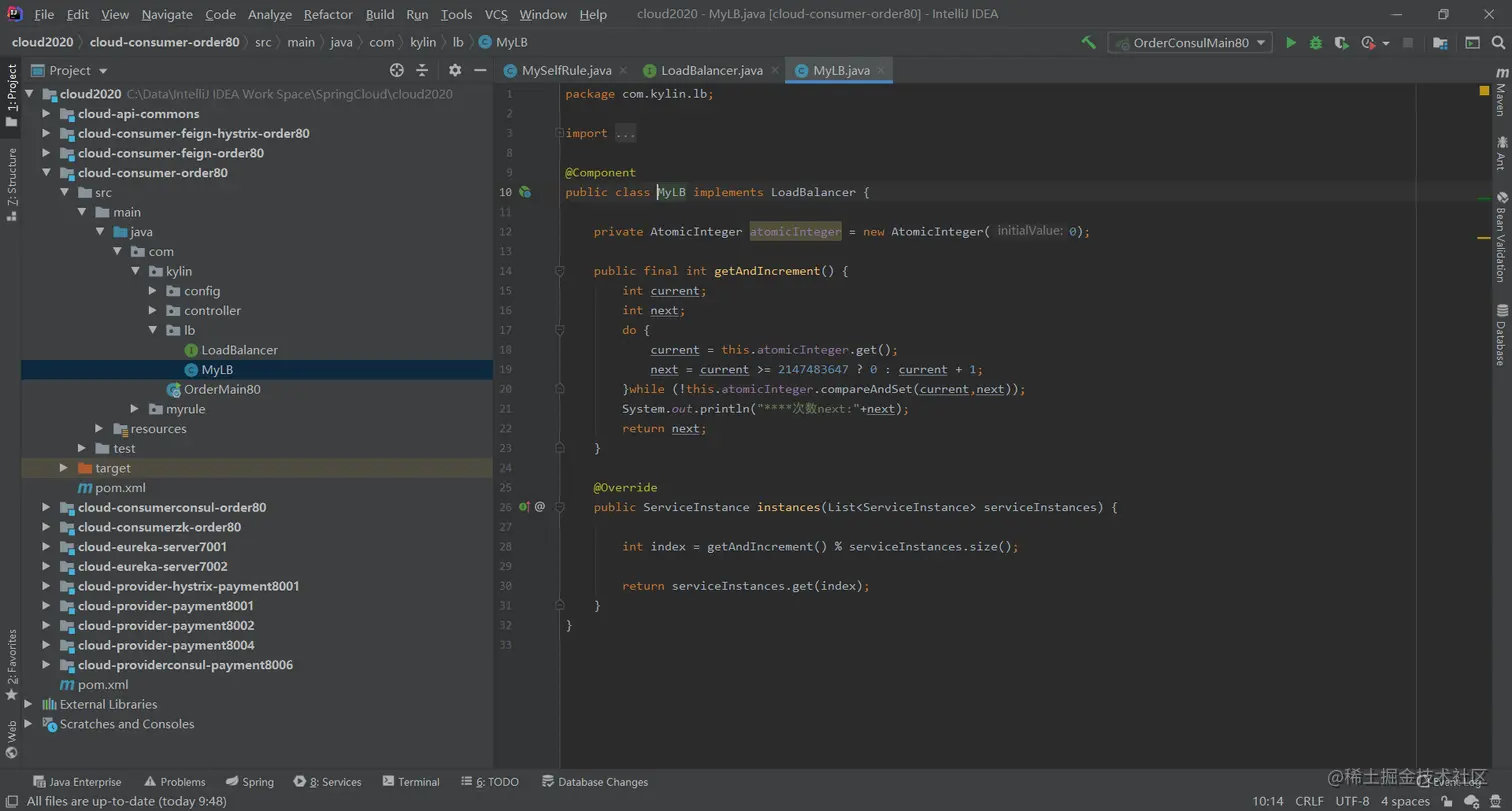Viewport: 1512px width, 811px height.
Task: Expand the controller package folder
Action: tap(152, 311)
